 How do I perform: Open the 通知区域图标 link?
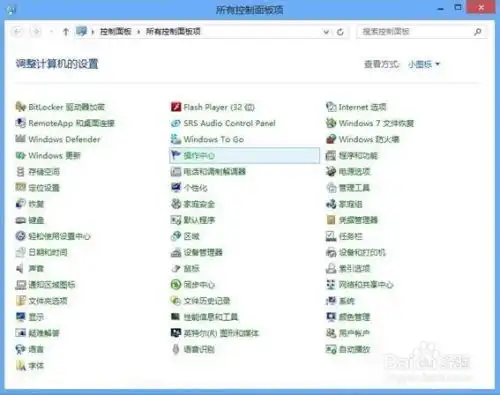pyautogui.click(x=52, y=284)
